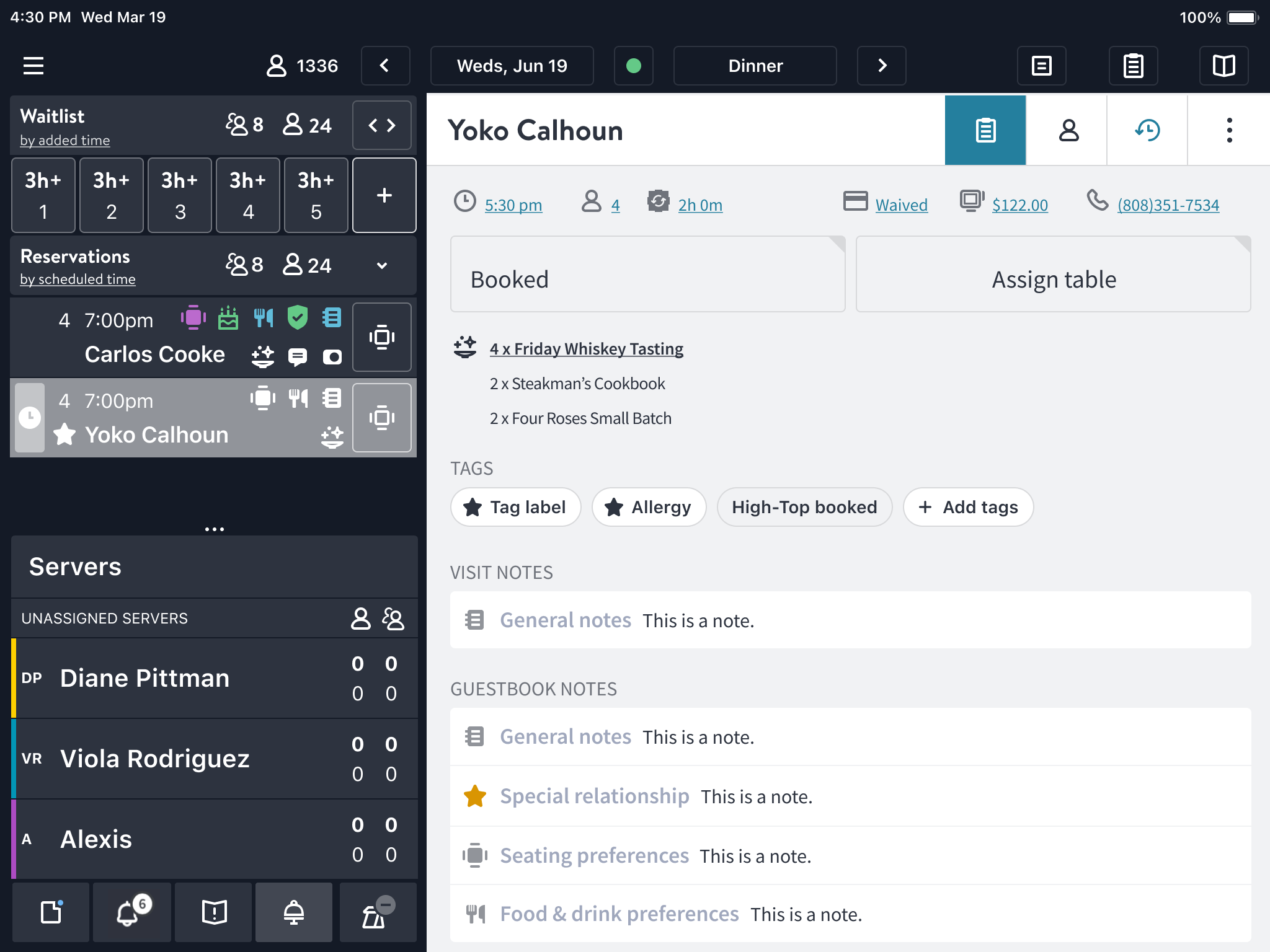Screen dimensions: 1270x952
Task: Open the visit history clock icon
Action: 1147,130
